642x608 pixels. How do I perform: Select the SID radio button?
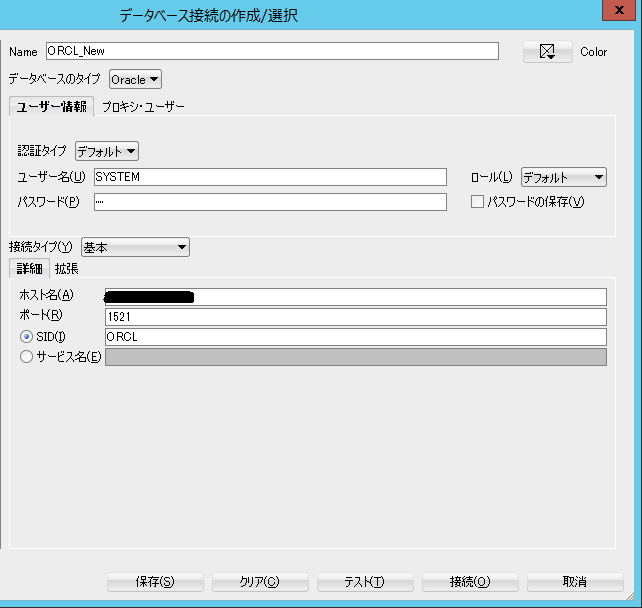26,337
